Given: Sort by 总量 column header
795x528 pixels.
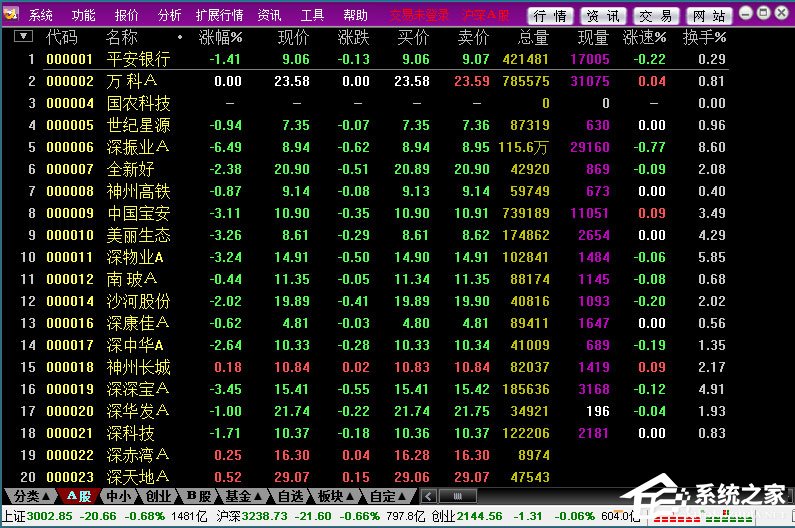Looking at the screenshot, I should (x=533, y=37).
